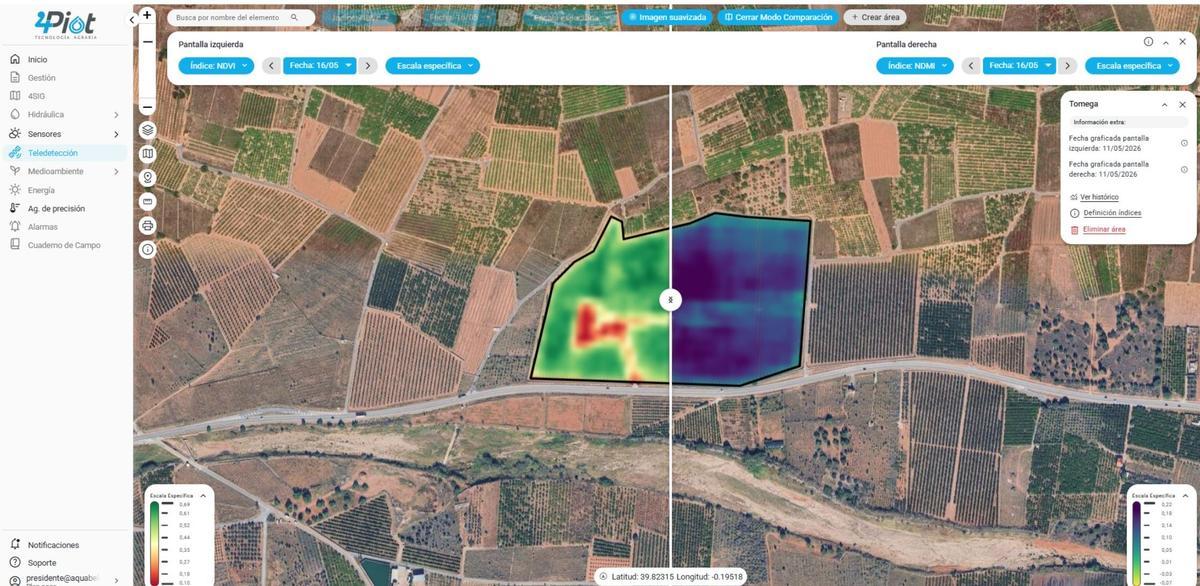Select the ruler measurement tool

click(x=148, y=201)
